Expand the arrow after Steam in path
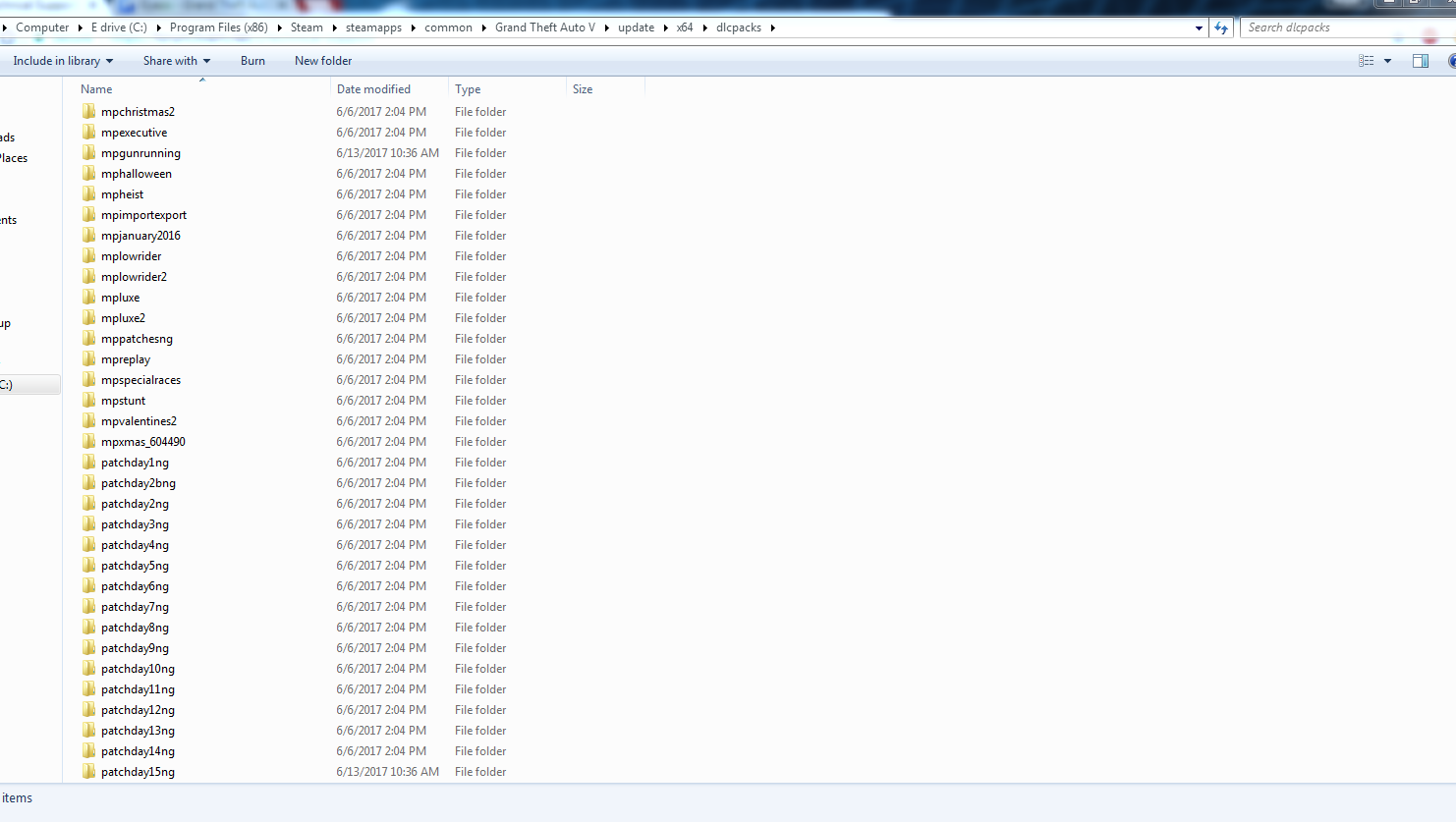Screen dimensions: 1456x822 click(x=334, y=27)
